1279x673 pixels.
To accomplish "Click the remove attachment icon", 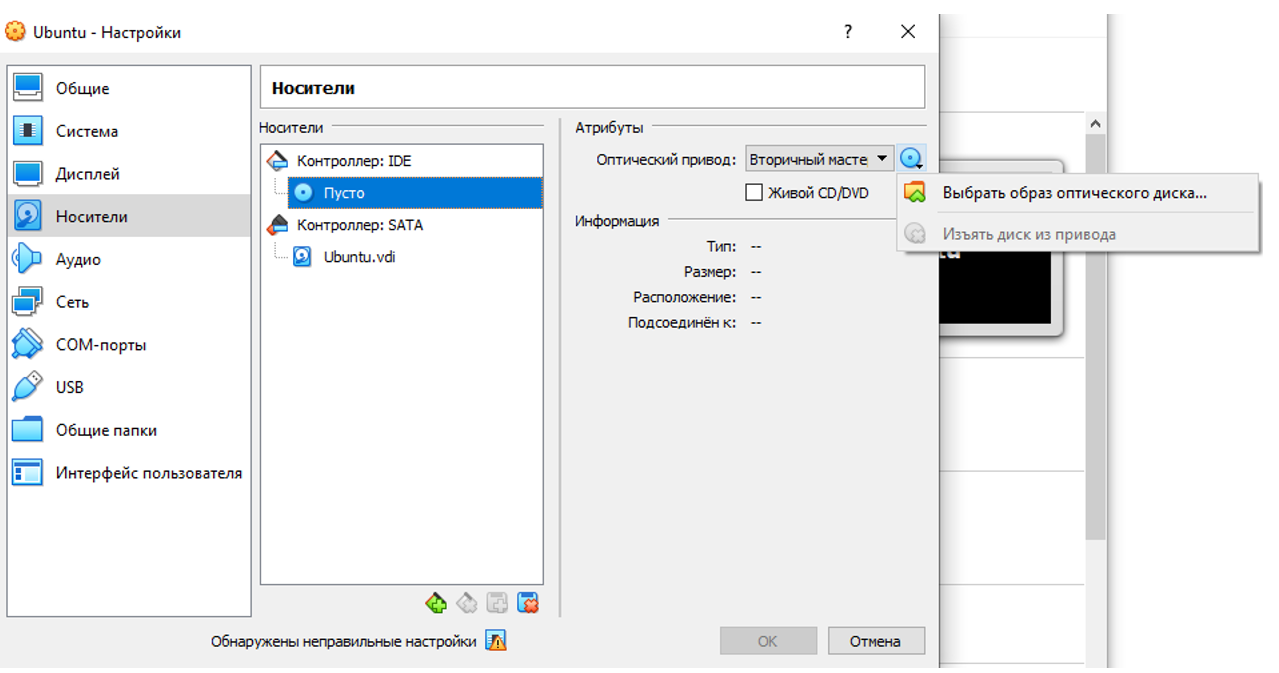I will click(528, 603).
